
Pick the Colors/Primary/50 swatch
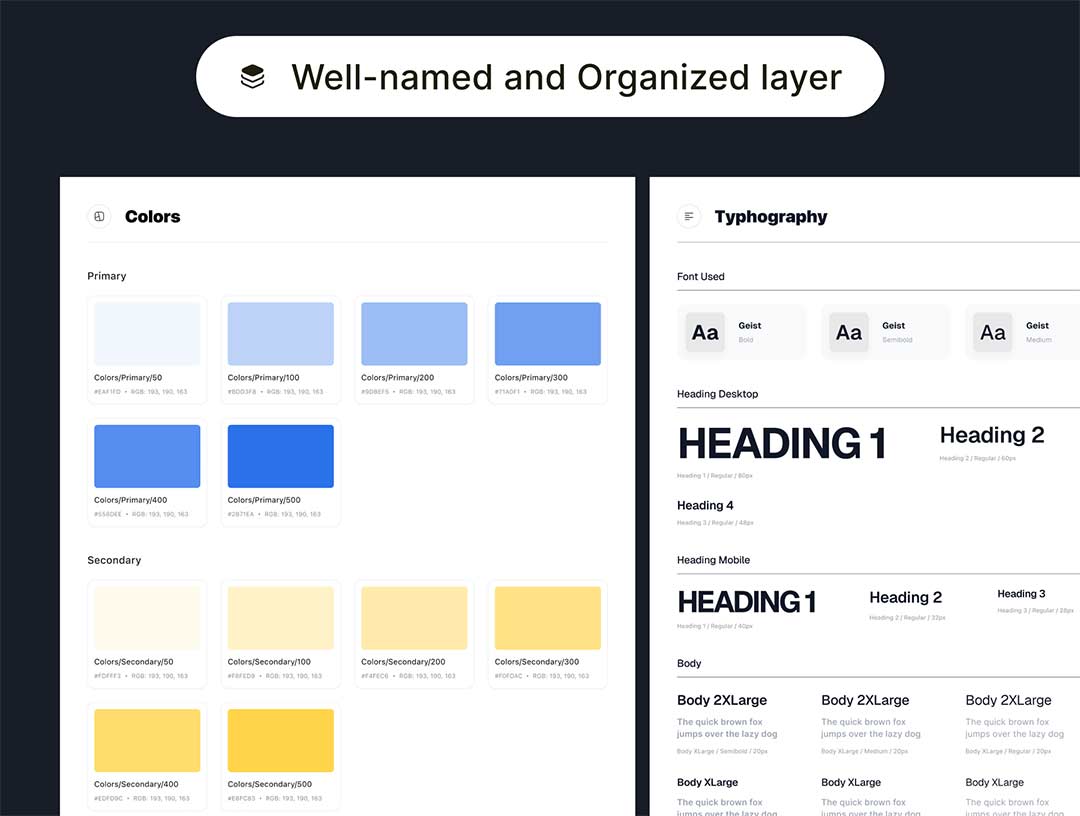click(x=147, y=334)
